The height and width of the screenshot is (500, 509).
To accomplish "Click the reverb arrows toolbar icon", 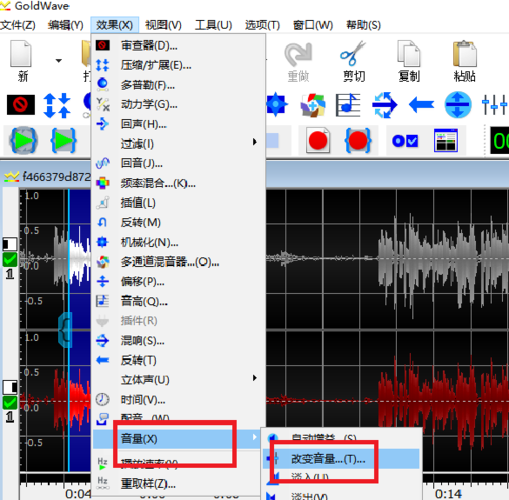I will [x=384, y=105].
